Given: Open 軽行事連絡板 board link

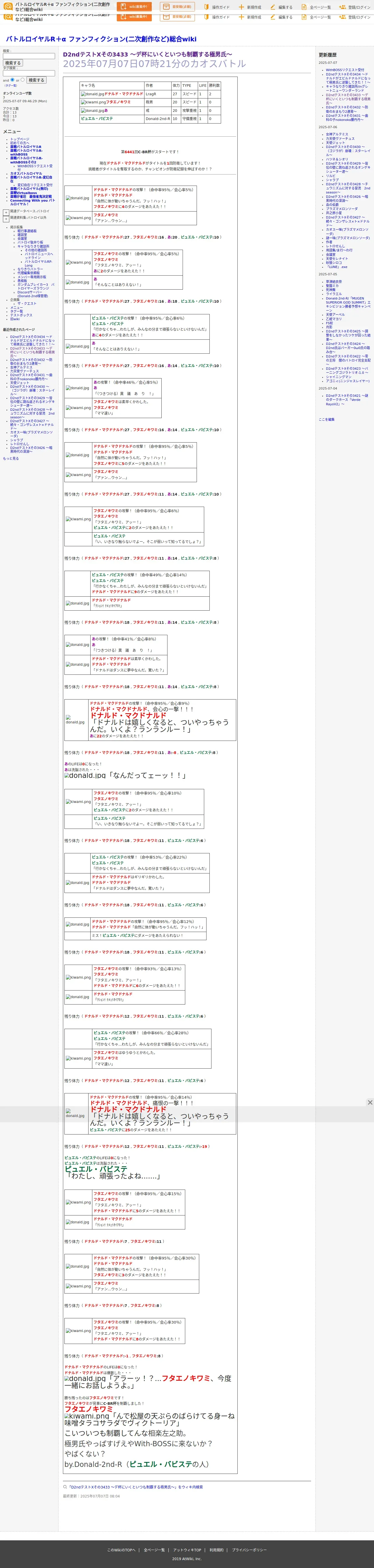Looking at the screenshot, I should 27,231.
